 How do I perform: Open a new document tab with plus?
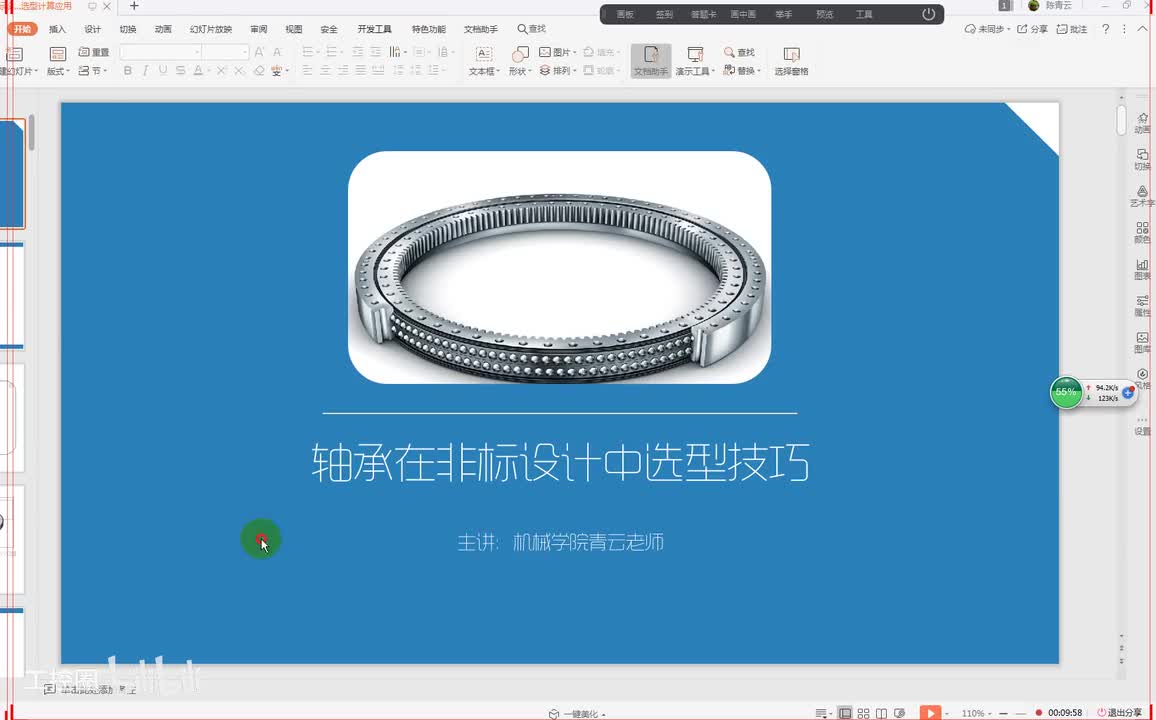tap(134, 6)
